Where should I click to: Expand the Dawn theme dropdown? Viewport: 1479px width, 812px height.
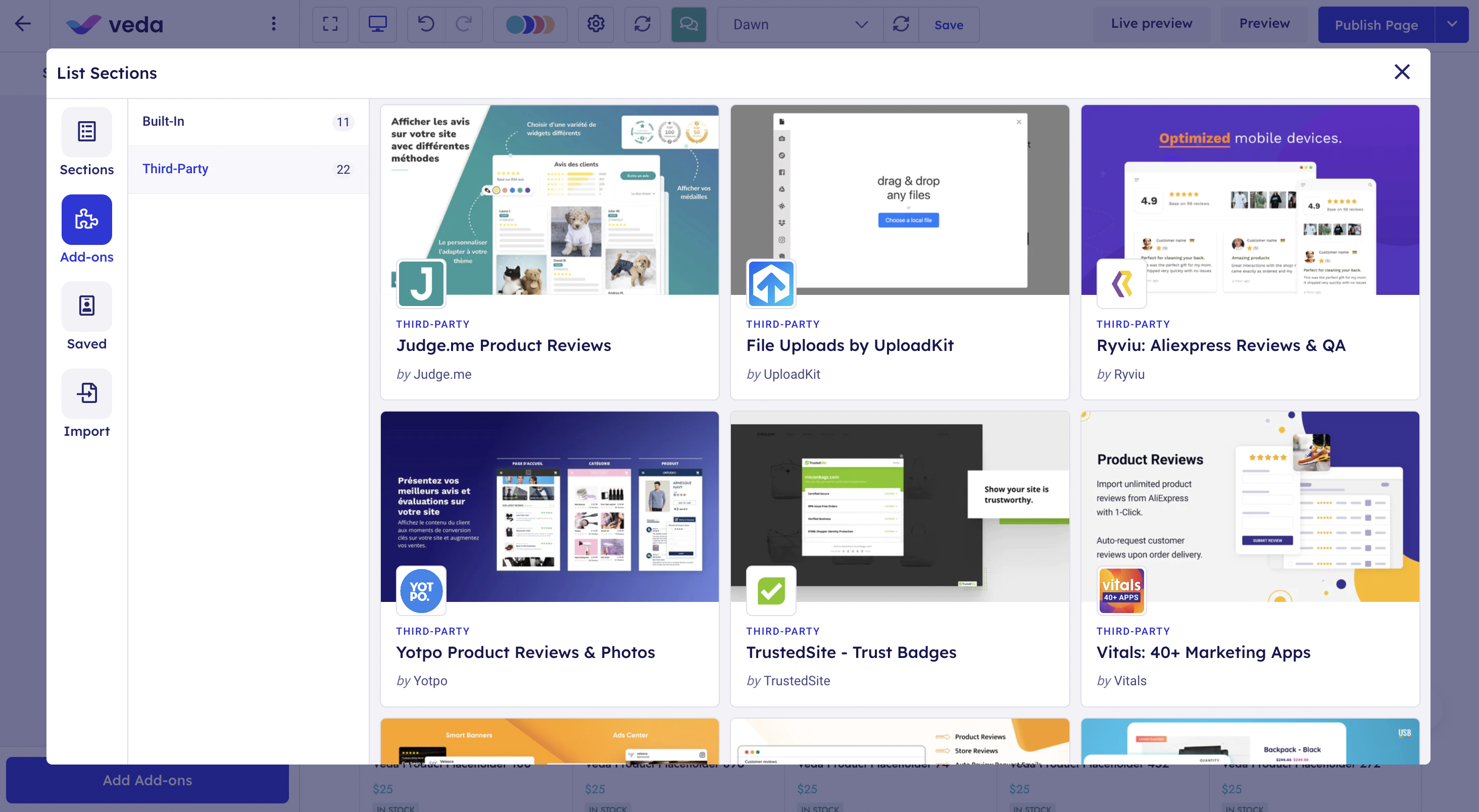799,24
